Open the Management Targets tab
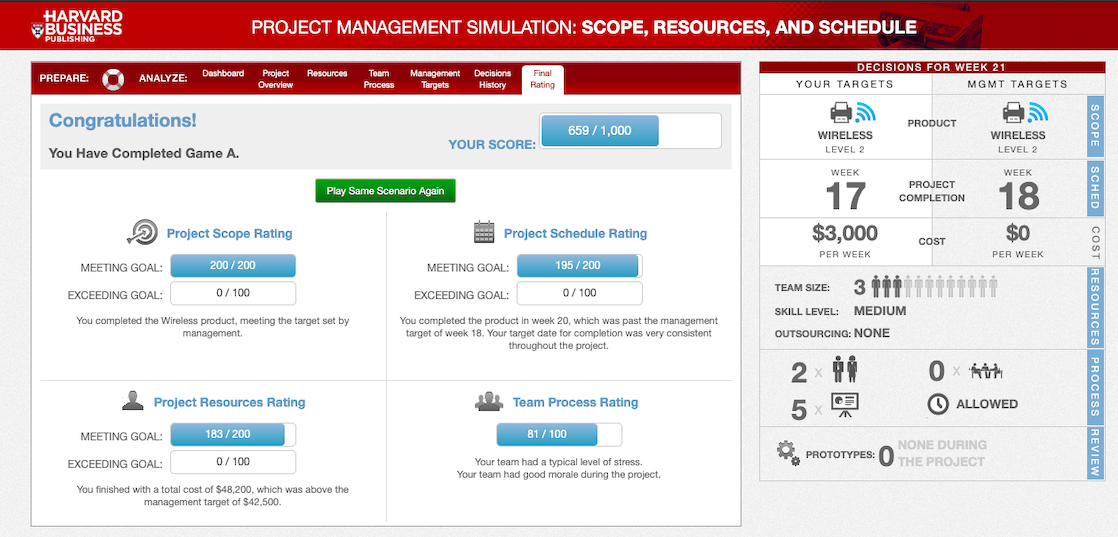 pyautogui.click(x=435, y=79)
